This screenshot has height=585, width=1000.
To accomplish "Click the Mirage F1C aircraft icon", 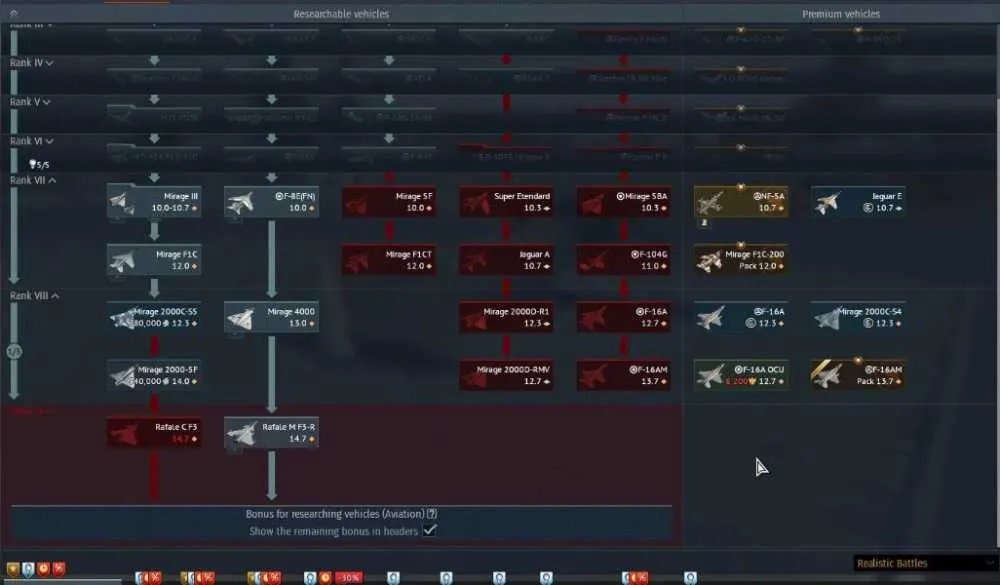I will (x=122, y=260).
